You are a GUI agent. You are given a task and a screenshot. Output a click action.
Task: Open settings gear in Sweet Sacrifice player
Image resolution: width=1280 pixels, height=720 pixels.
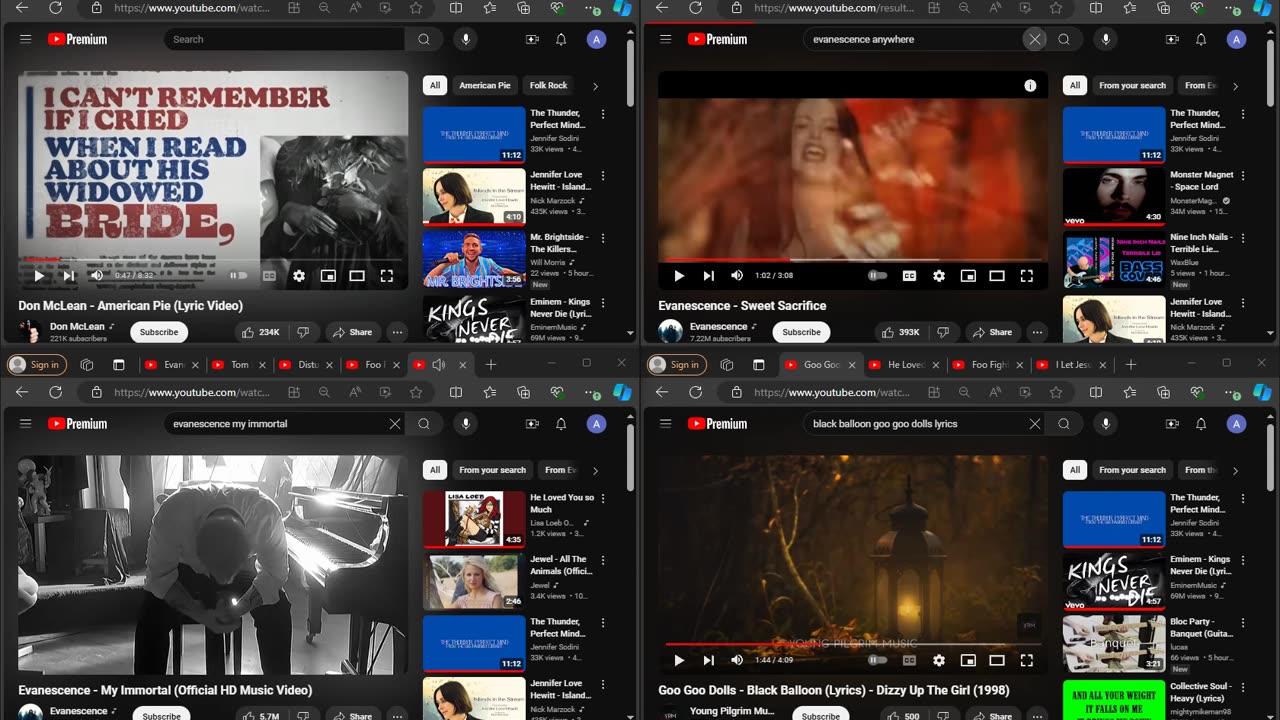939,276
